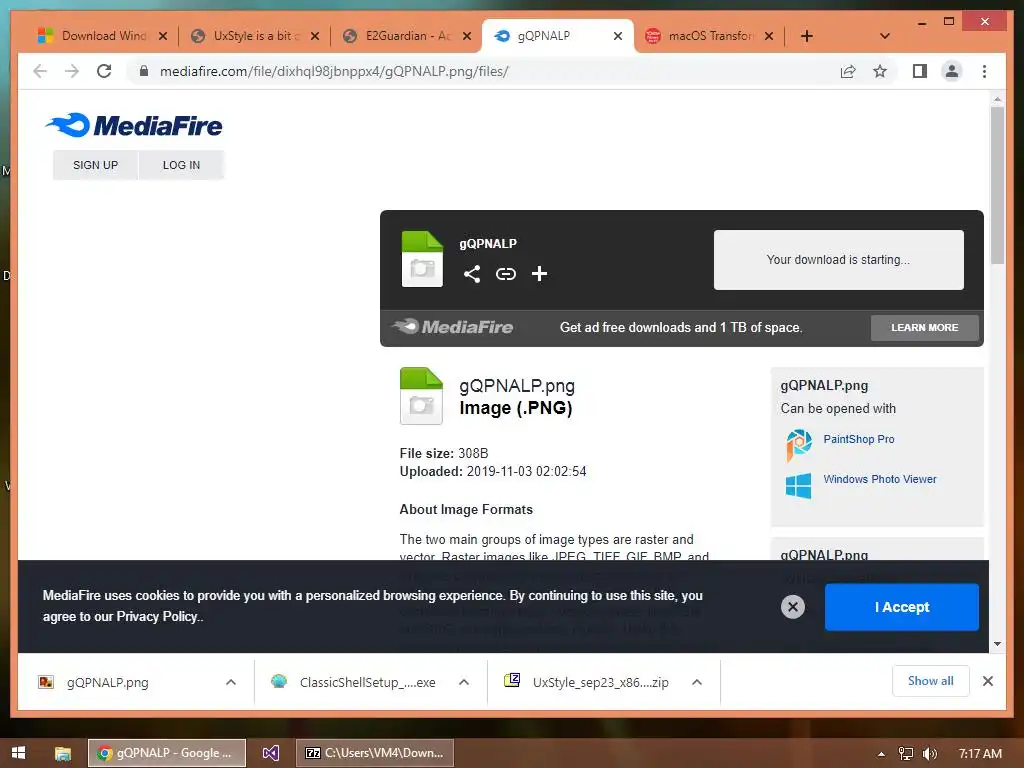Image resolution: width=1024 pixels, height=768 pixels.
Task: Click the padlock site info icon
Action: pyautogui.click(x=144, y=71)
